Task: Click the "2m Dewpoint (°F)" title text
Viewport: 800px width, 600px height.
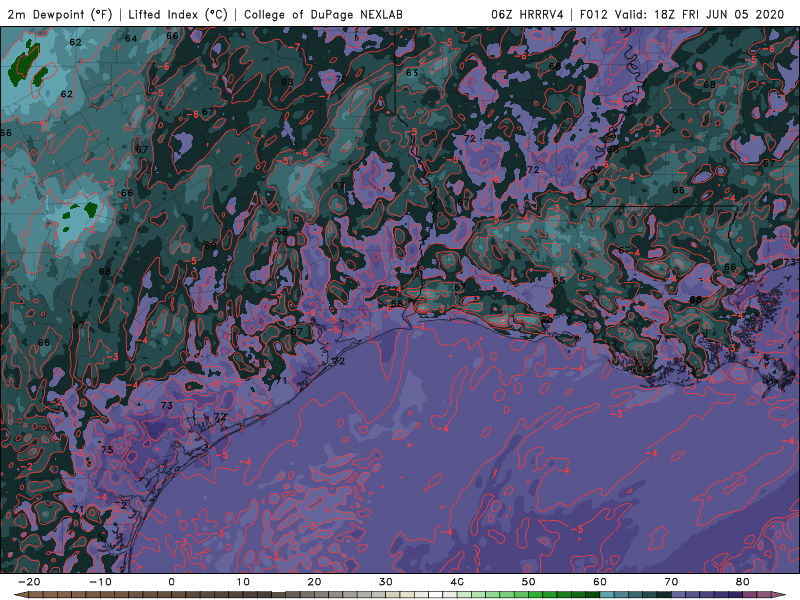Action: [x=59, y=15]
